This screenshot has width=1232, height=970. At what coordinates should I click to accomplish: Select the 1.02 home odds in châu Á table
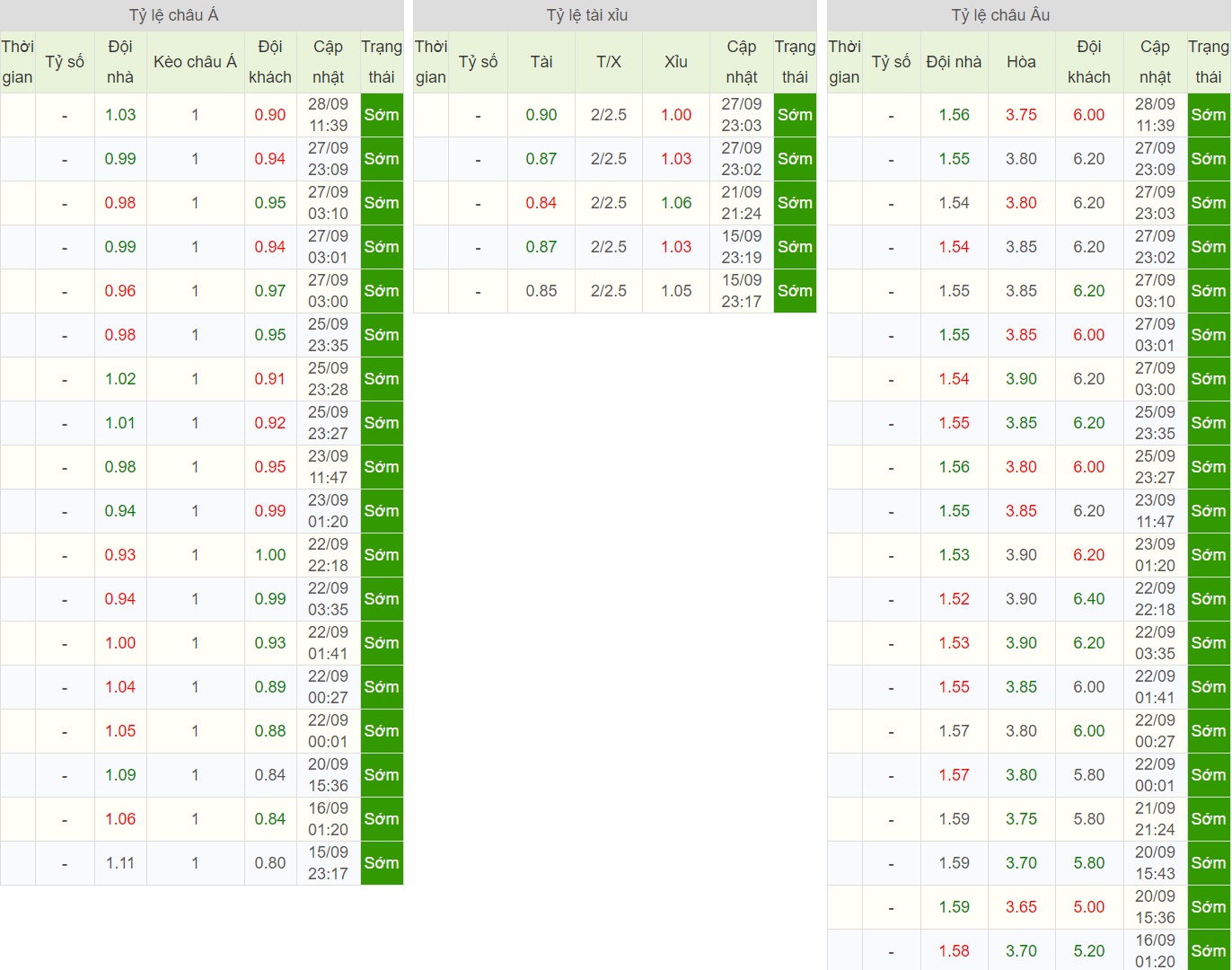point(120,379)
